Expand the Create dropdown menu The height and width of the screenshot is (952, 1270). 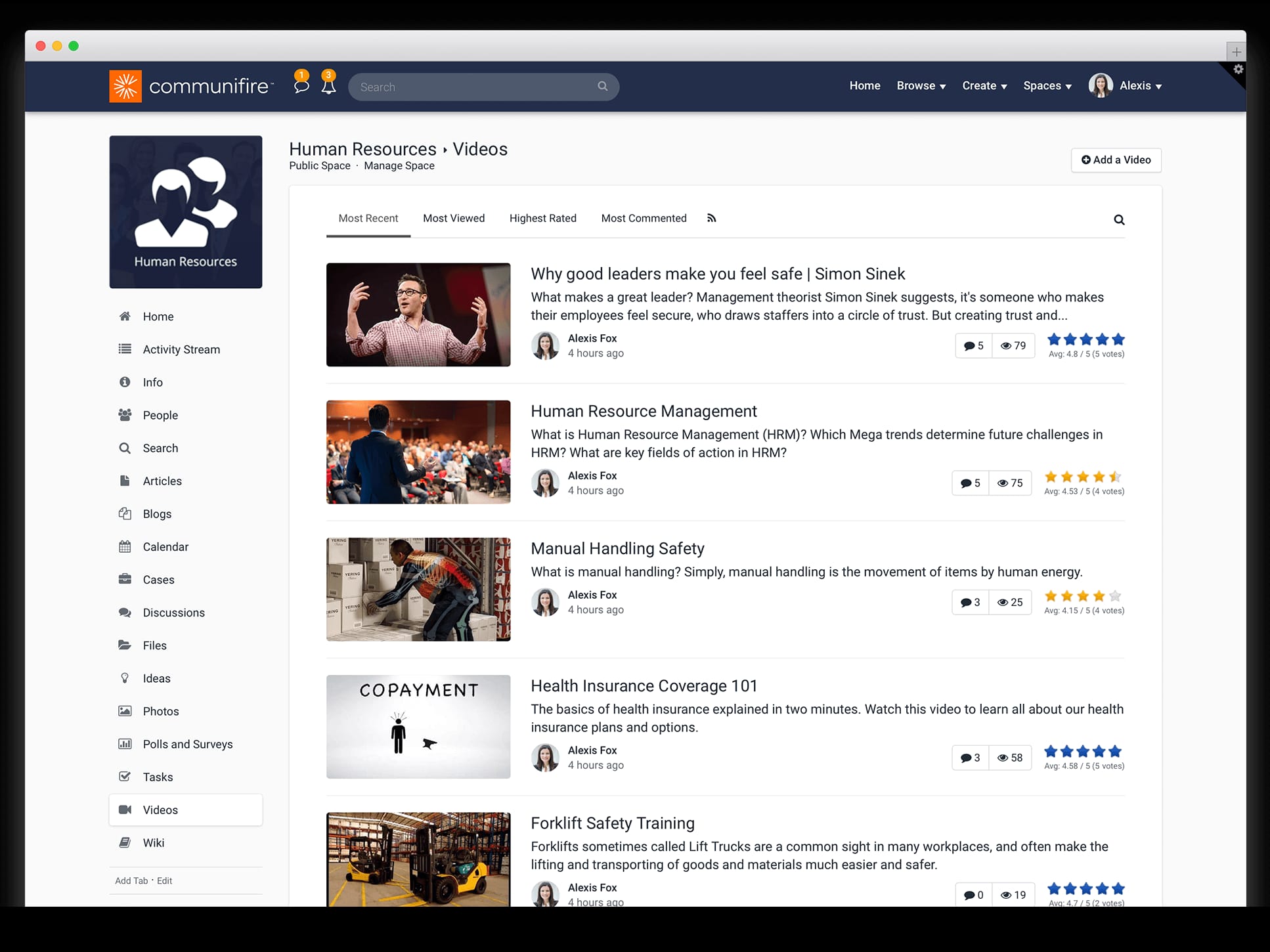984,86
